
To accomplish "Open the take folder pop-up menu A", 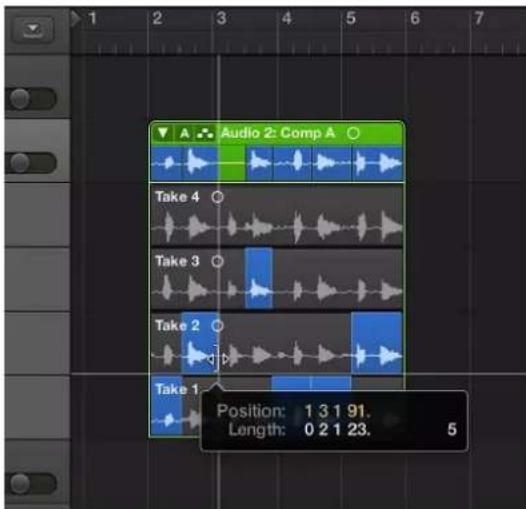I will click(184, 134).
